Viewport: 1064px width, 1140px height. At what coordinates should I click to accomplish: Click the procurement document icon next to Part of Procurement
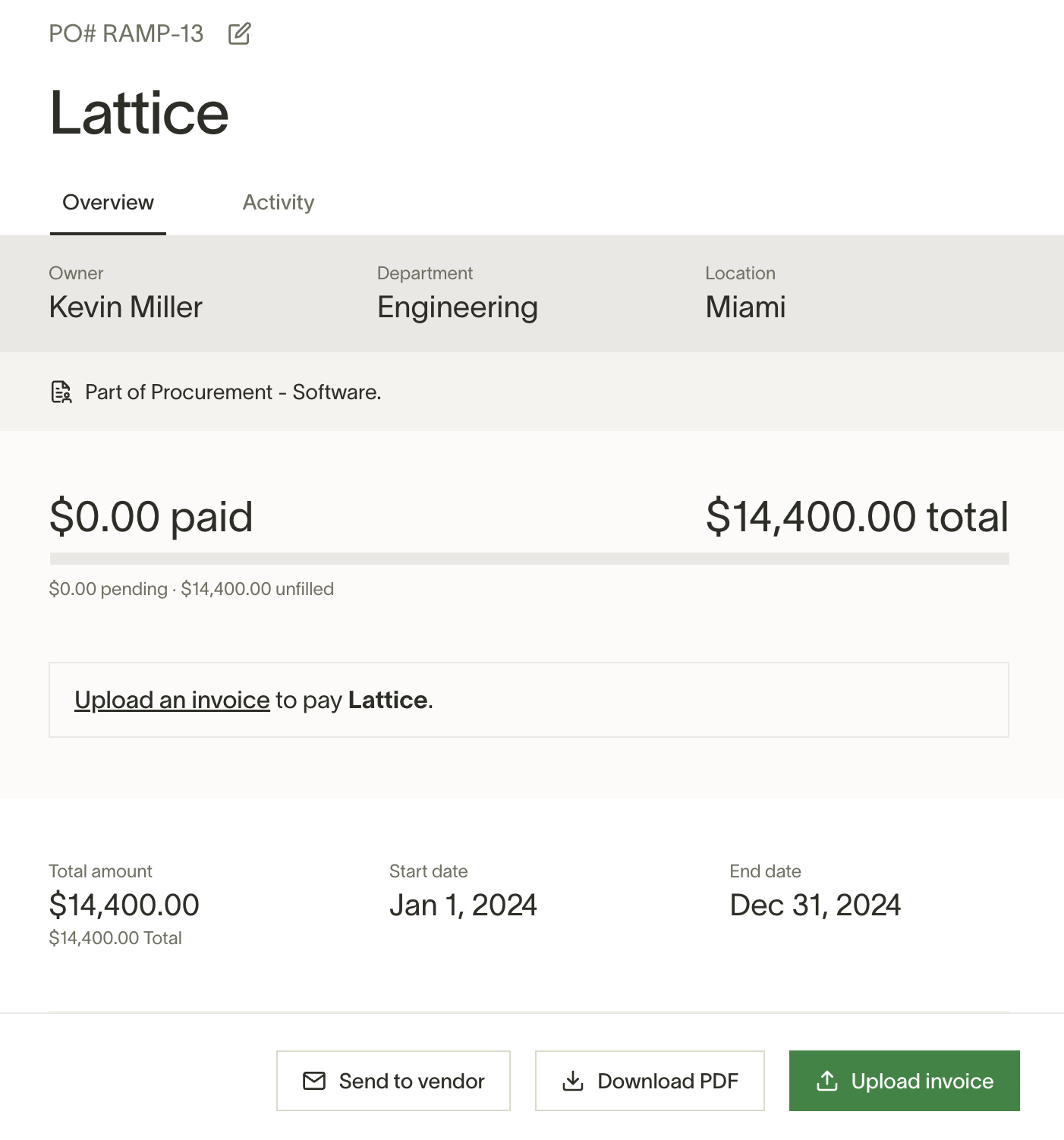tap(61, 392)
